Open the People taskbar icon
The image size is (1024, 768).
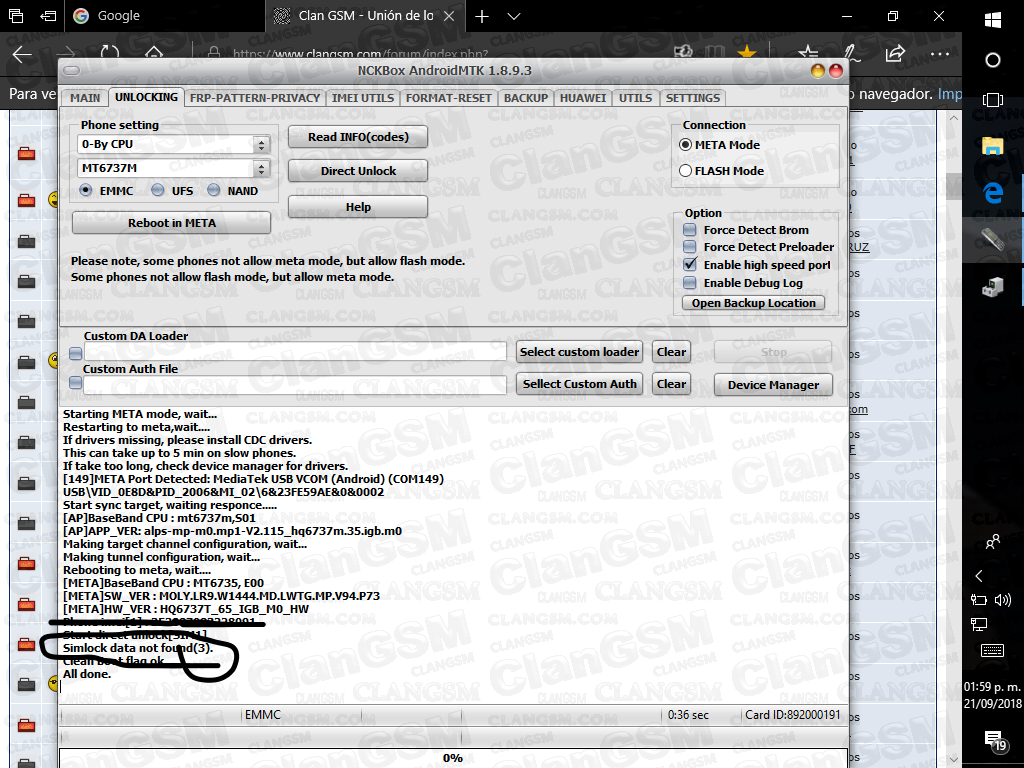click(x=993, y=542)
